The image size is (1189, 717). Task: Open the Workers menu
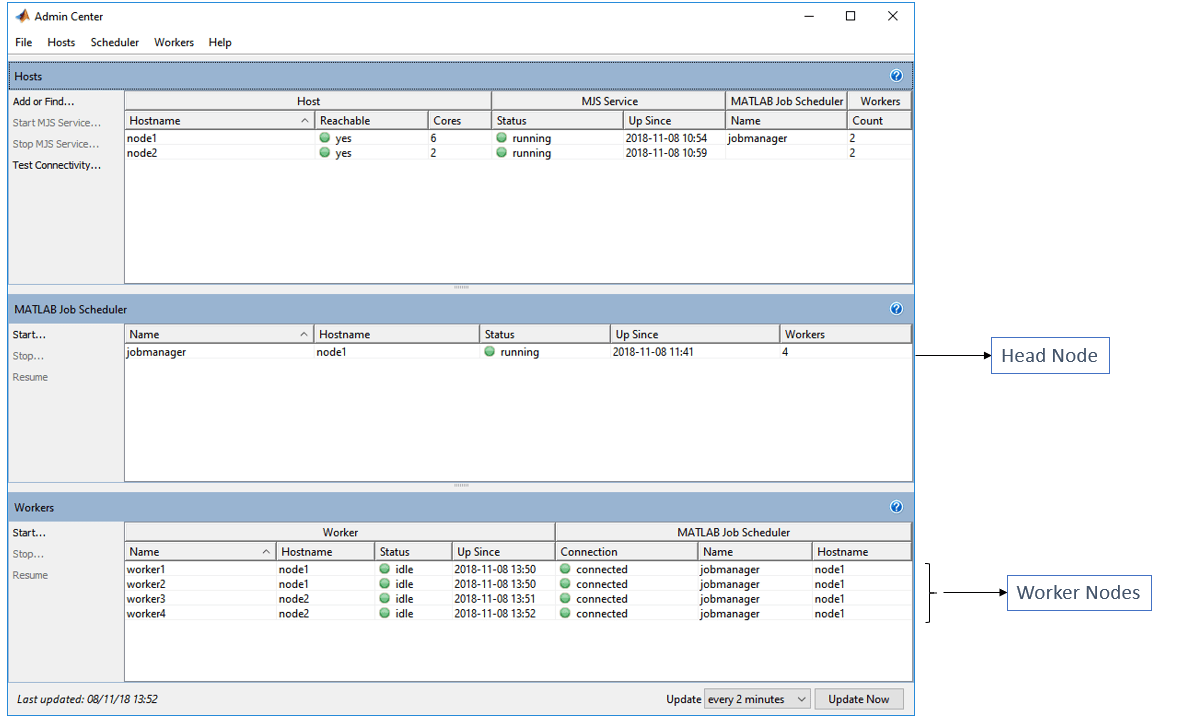point(174,42)
